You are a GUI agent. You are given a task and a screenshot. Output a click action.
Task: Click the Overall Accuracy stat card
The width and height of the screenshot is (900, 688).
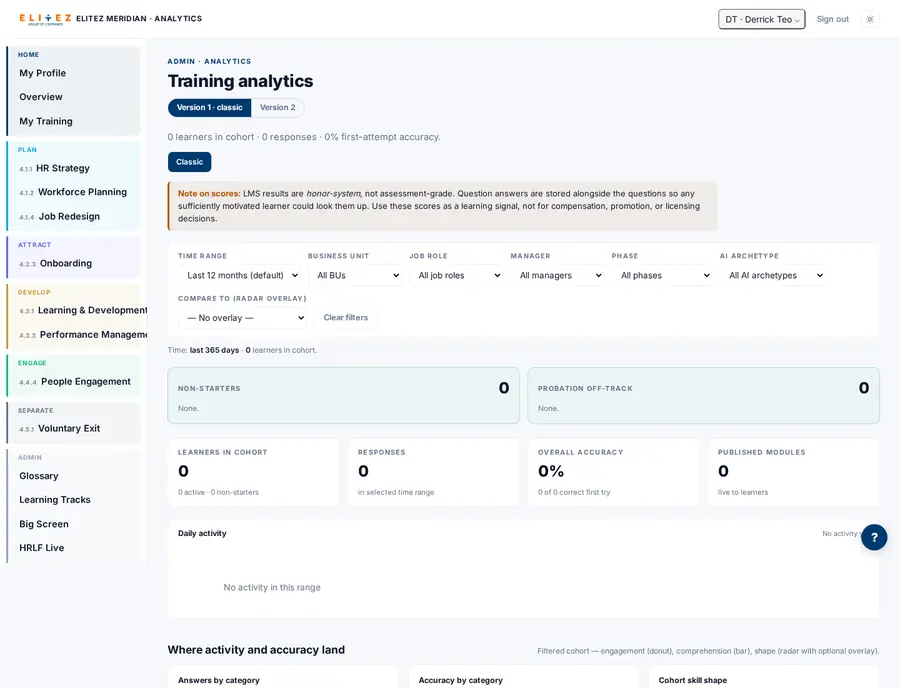pyautogui.click(x=613, y=472)
